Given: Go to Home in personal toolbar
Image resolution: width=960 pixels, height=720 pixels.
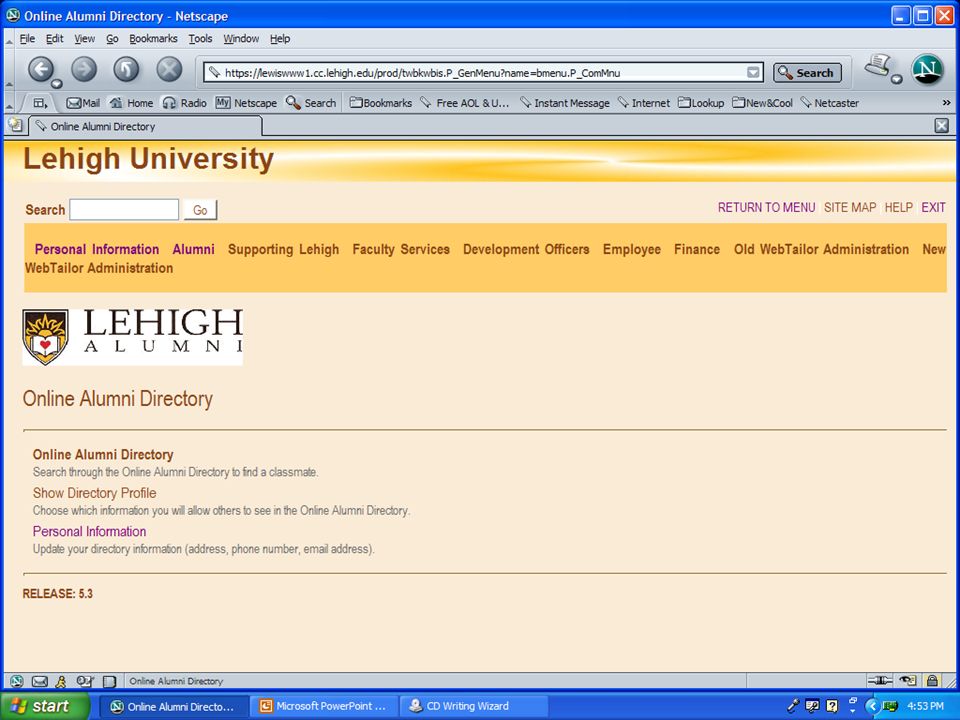Looking at the screenshot, I should pos(131,103).
